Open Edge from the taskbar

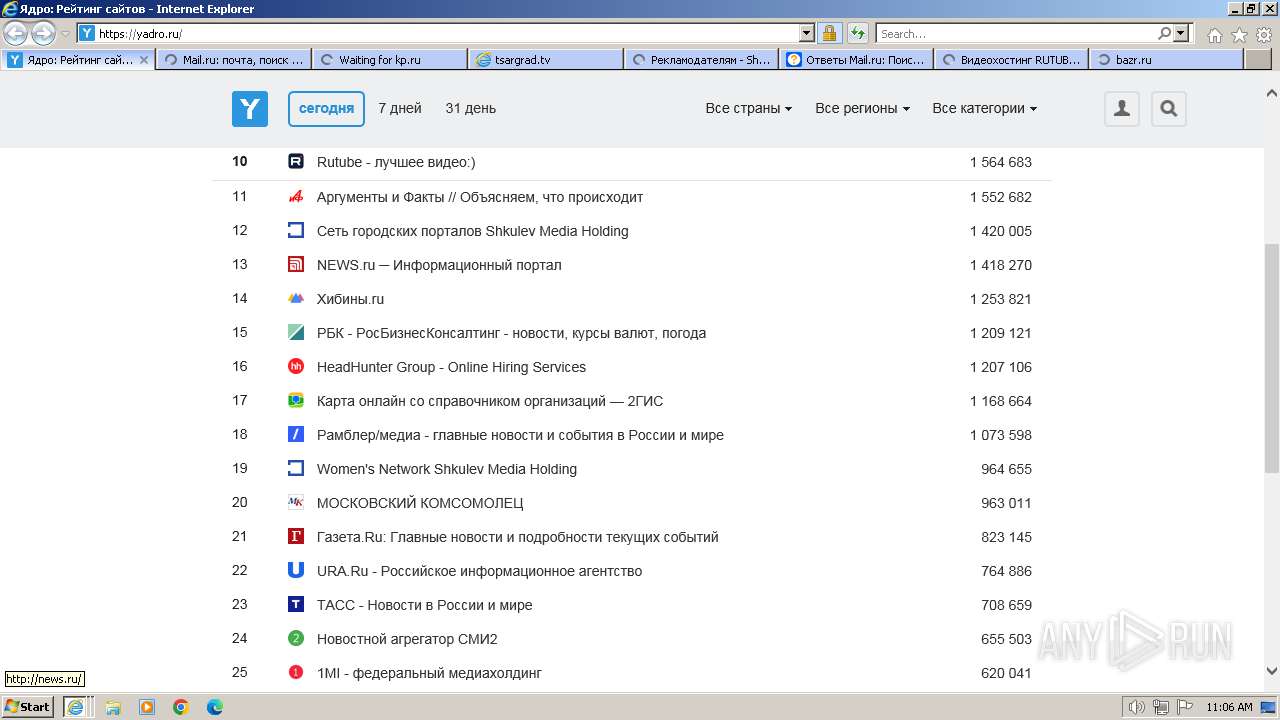[x=215, y=707]
